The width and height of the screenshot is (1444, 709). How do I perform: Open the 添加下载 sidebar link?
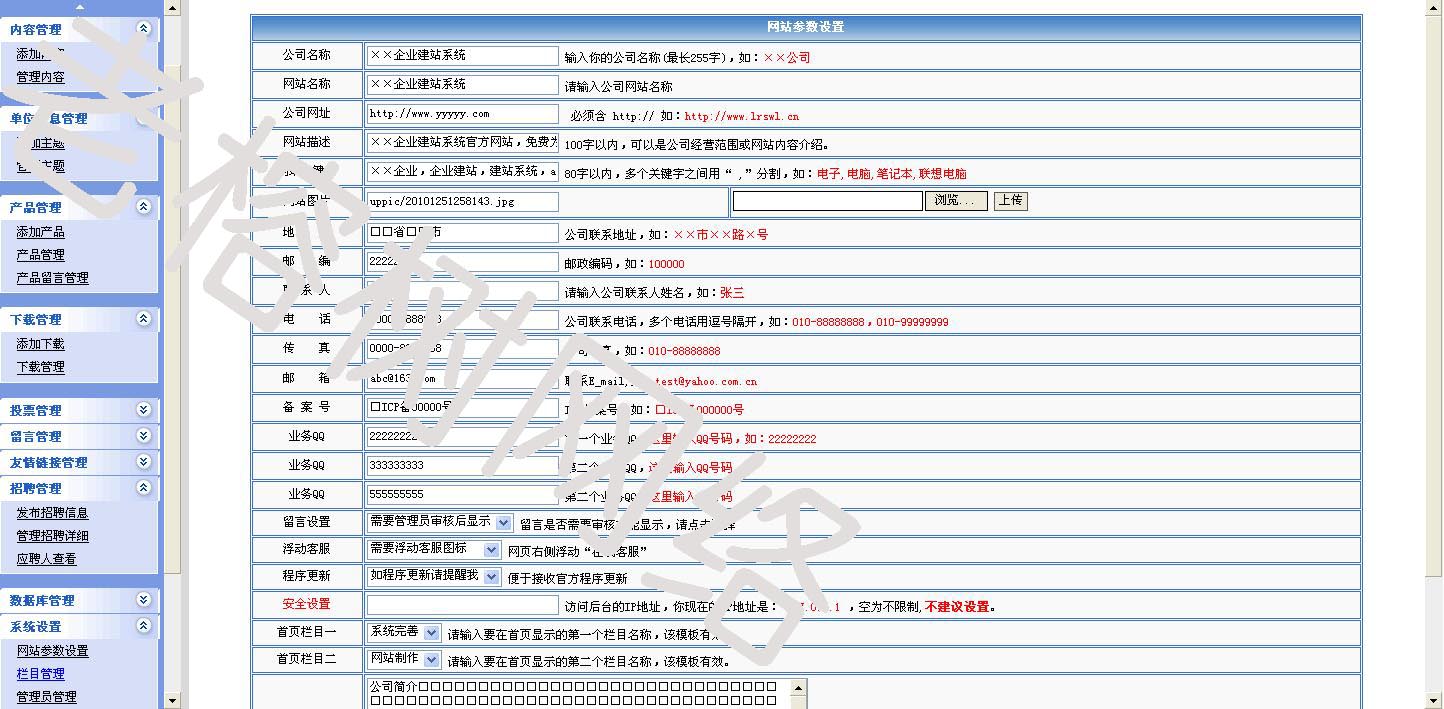(x=40, y=344)
